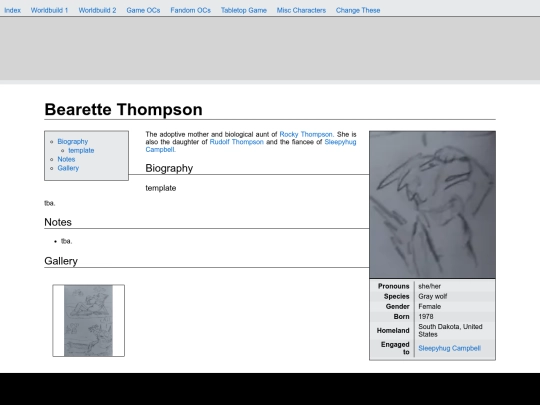Screen dimensions: 540x405
Task: Open Misc Characters section
Action: 301,10
